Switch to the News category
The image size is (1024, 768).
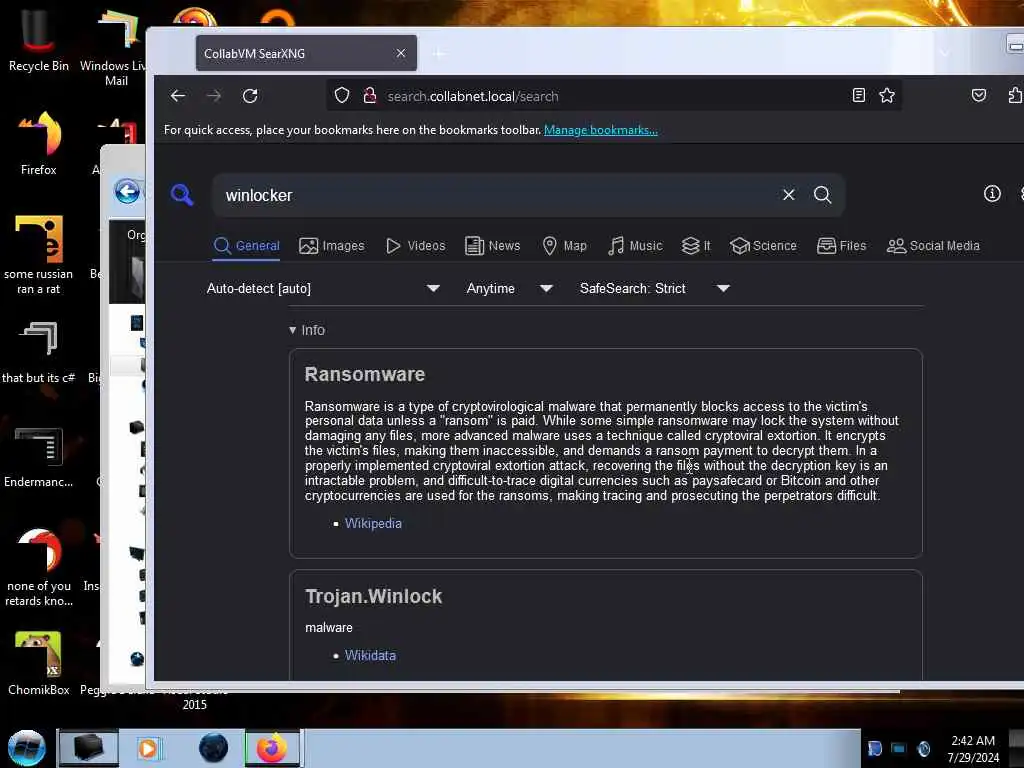click(492, 246)
